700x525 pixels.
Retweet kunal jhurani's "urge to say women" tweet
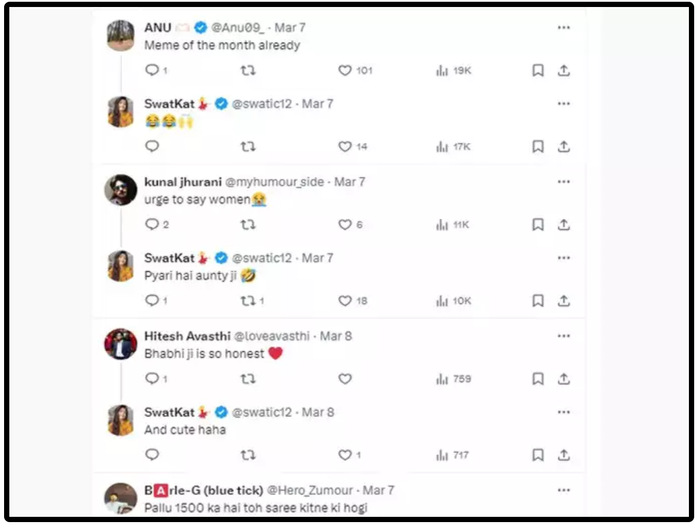pos(248,225)
